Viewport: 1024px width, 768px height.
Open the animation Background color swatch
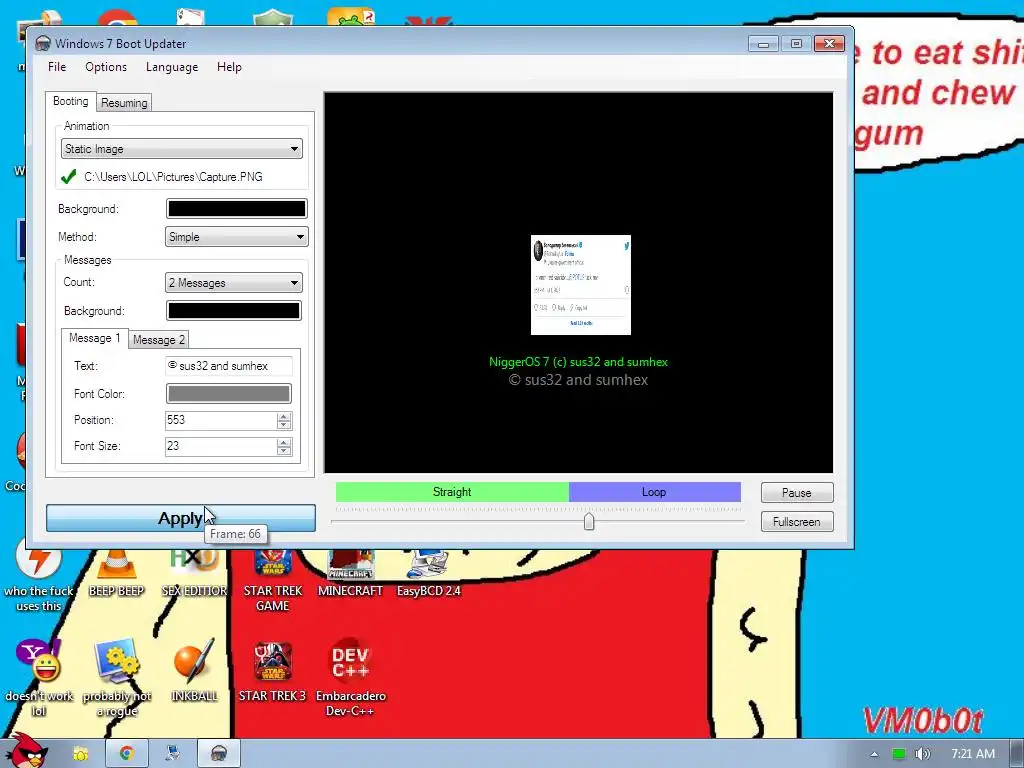pos(236,209)
